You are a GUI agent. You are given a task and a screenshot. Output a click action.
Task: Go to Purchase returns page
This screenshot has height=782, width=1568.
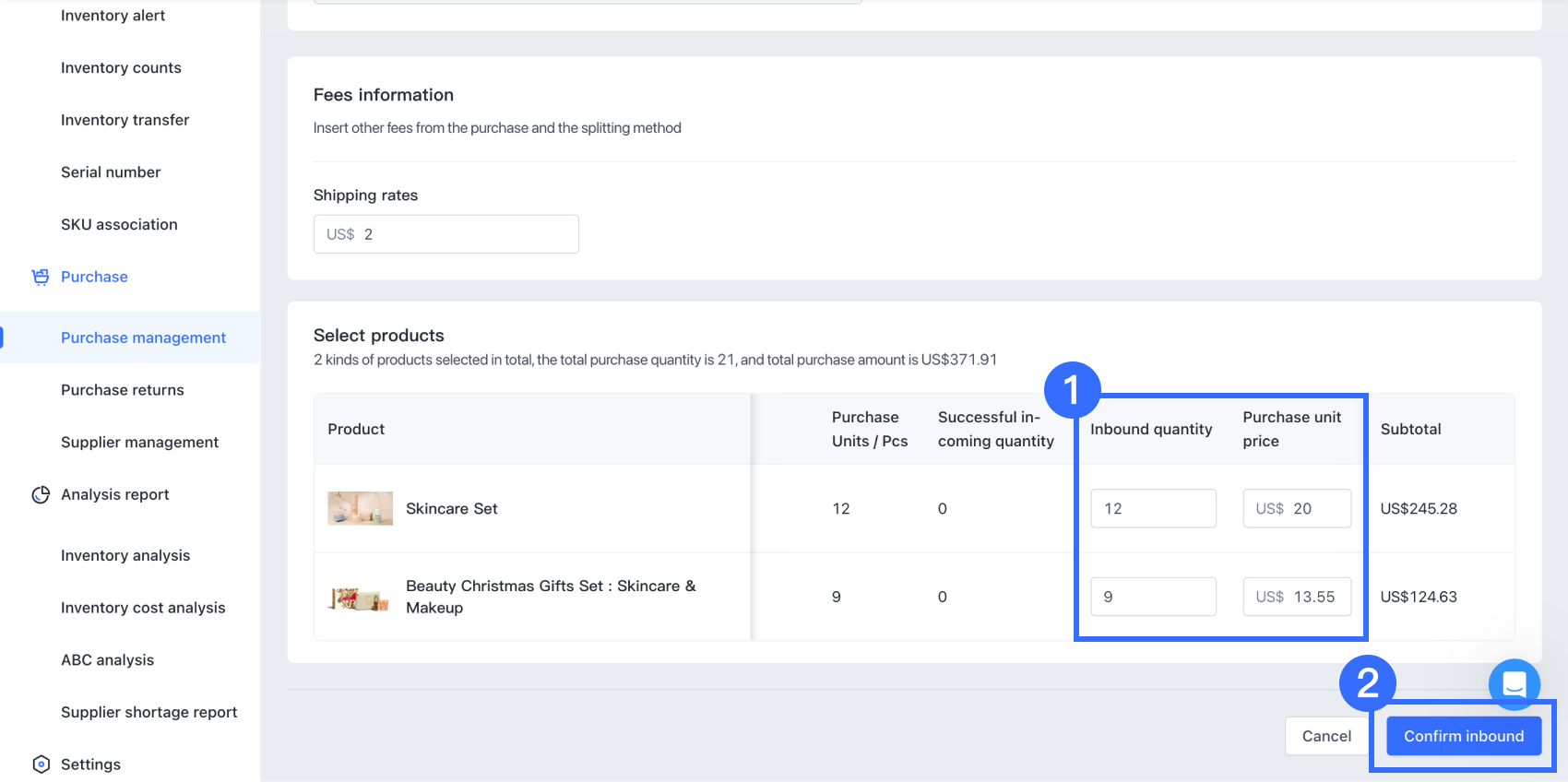[x=123, y=390]
